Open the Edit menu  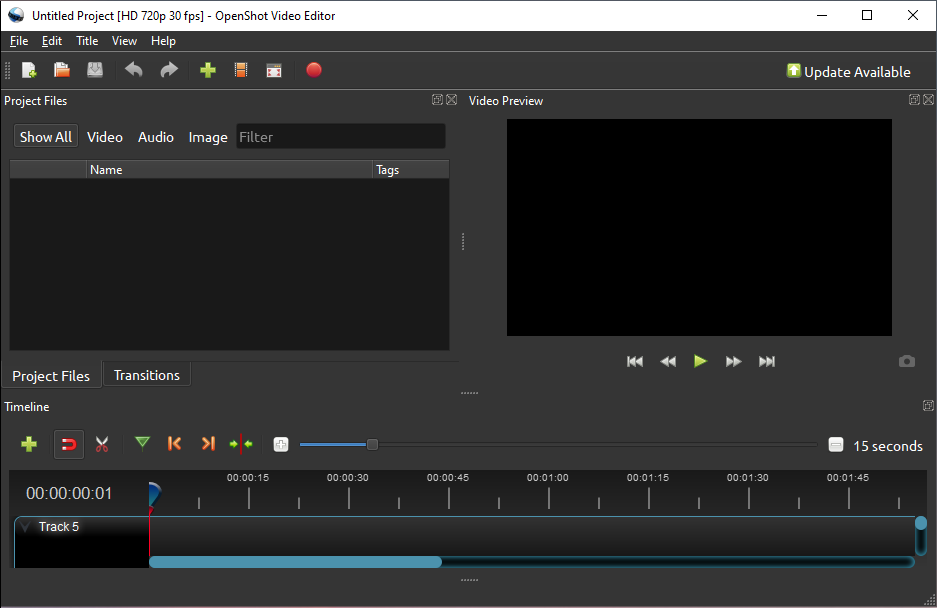click(x=52, y=41)
